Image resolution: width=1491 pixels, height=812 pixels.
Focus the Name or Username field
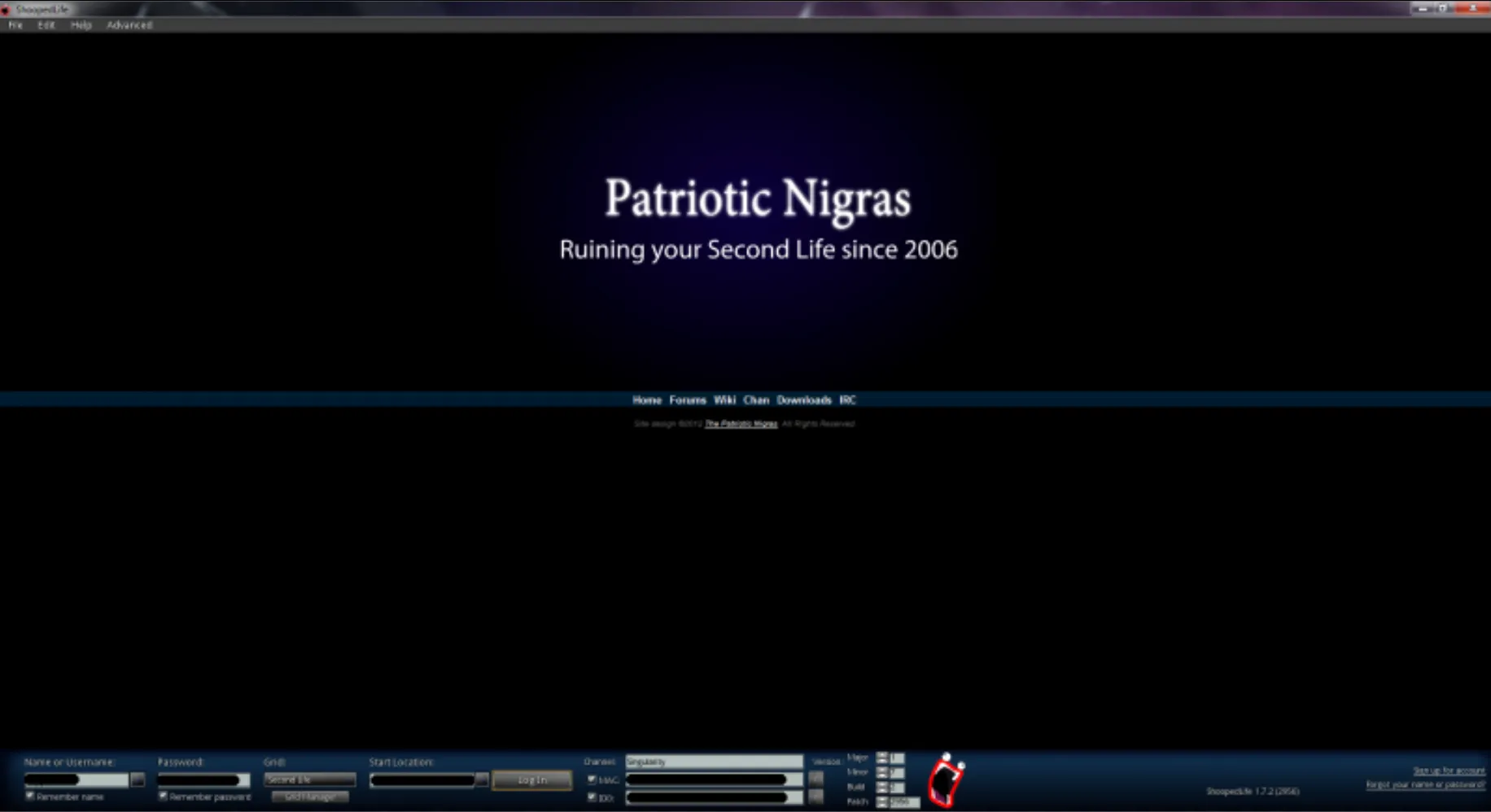coord(77,779)
